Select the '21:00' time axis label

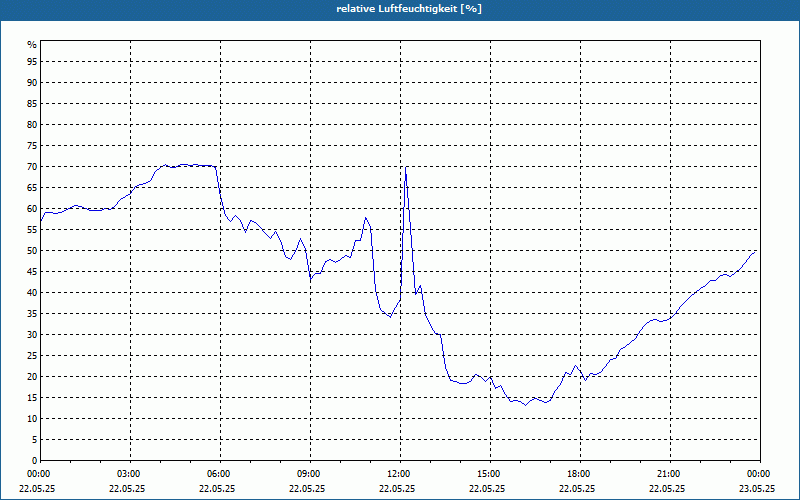click(x=668, y=474)
